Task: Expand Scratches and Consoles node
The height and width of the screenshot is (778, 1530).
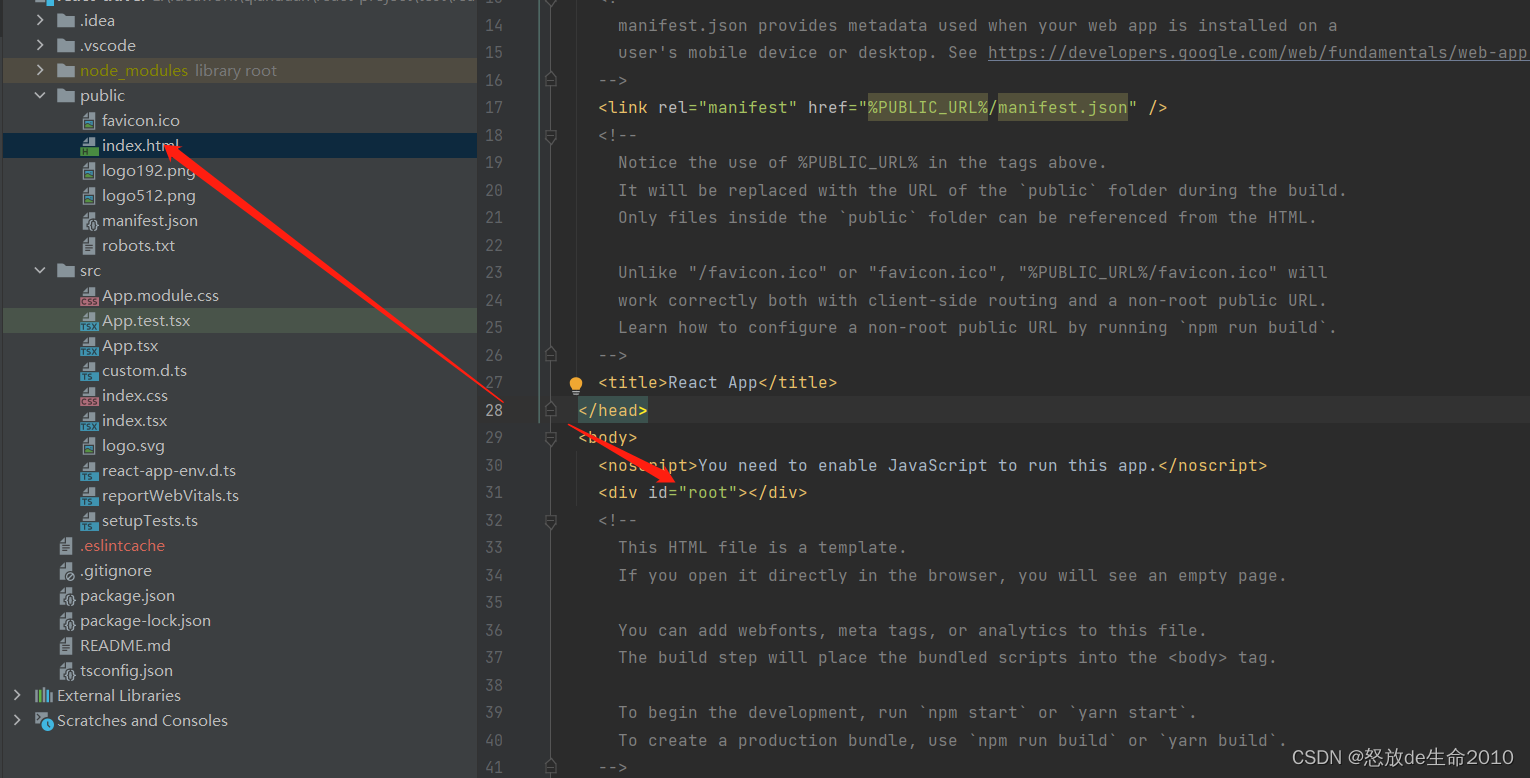Action: click(17, 720)
